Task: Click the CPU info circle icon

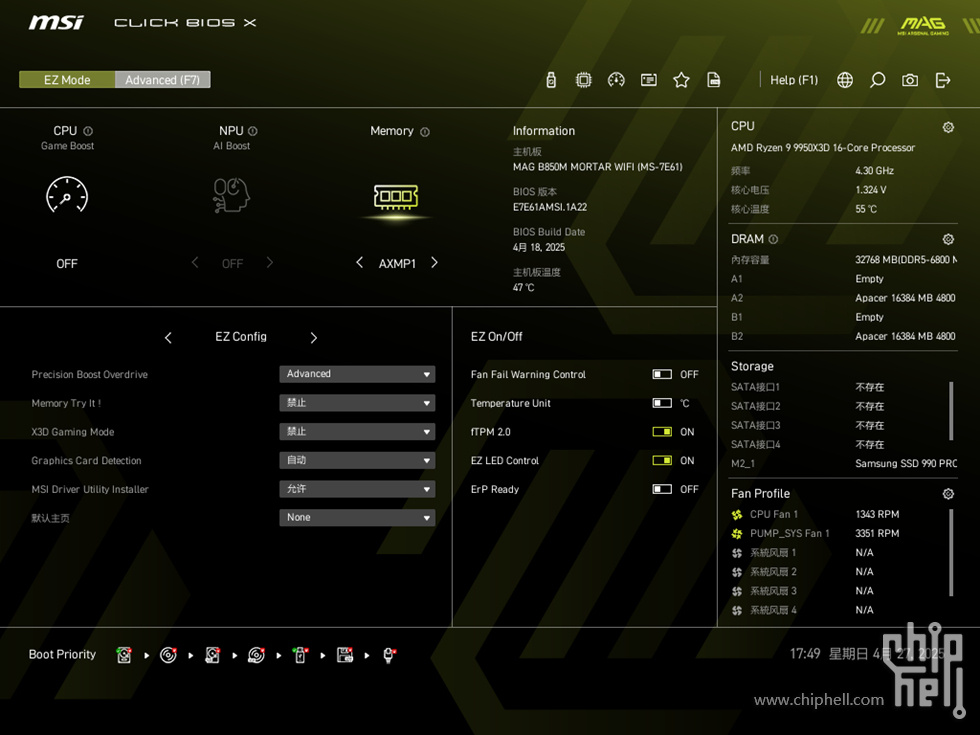Action: (88, 131)
